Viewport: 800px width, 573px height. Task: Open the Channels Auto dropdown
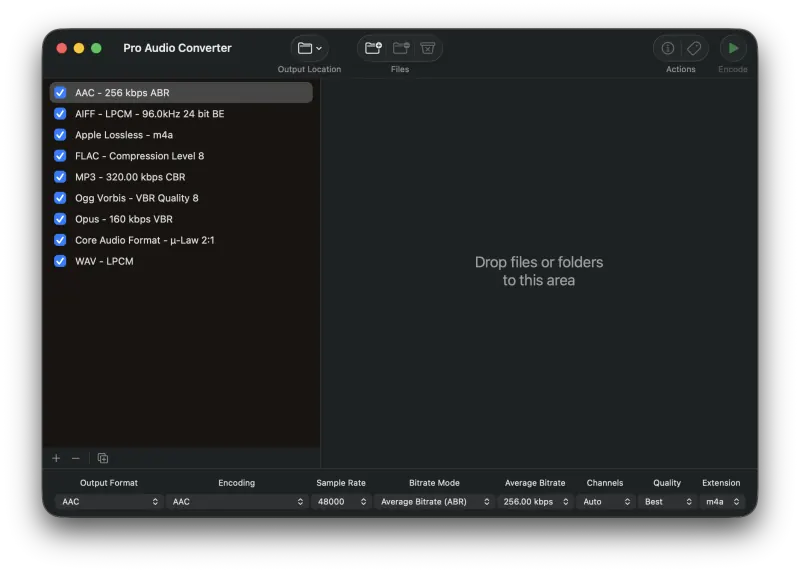pyautogui.click(x=605, y=502)
